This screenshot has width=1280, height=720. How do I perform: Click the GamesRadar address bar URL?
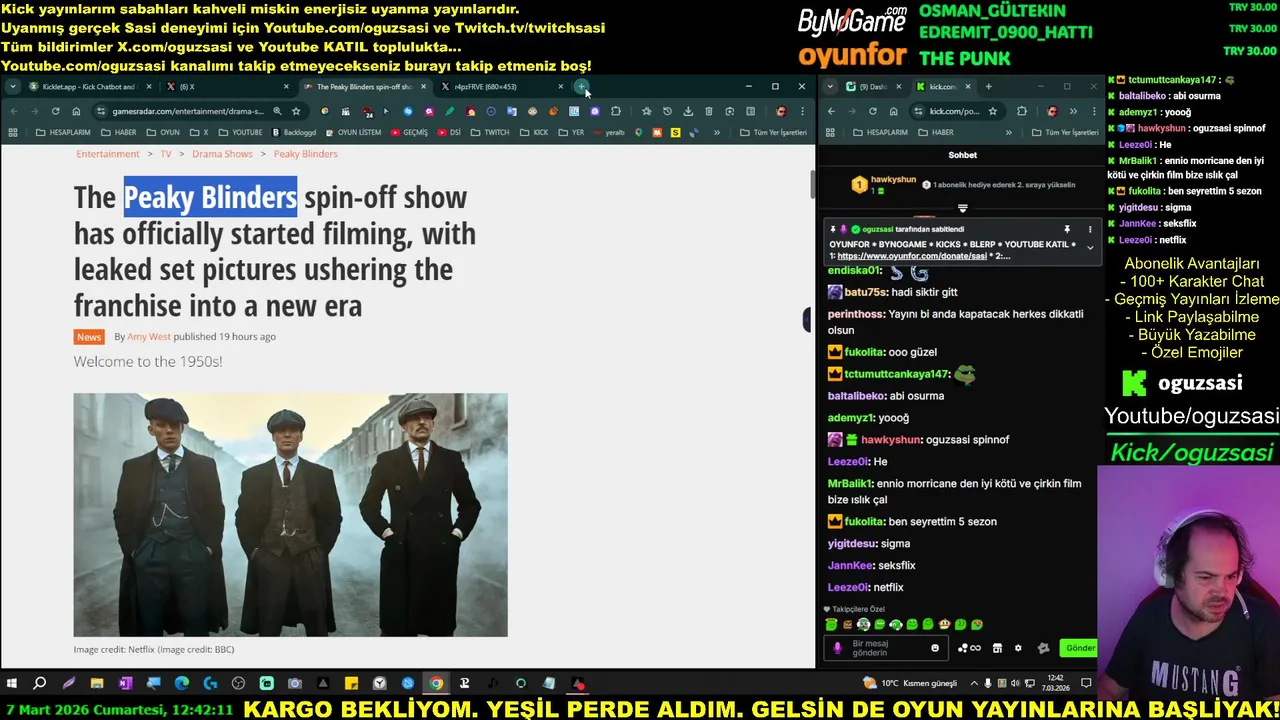pyautogui.click(x=188, y=111)
